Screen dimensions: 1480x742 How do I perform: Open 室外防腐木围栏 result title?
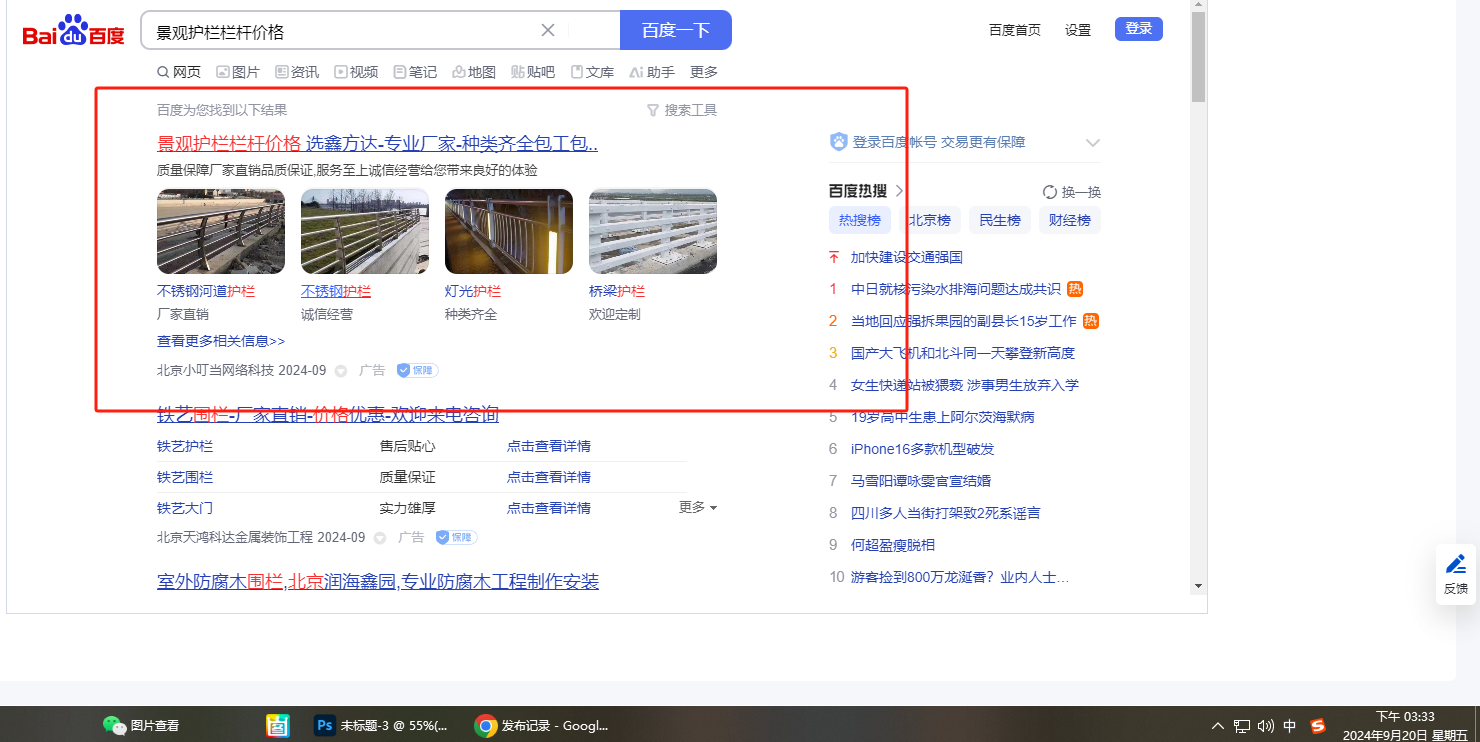(x=378, y=581)
